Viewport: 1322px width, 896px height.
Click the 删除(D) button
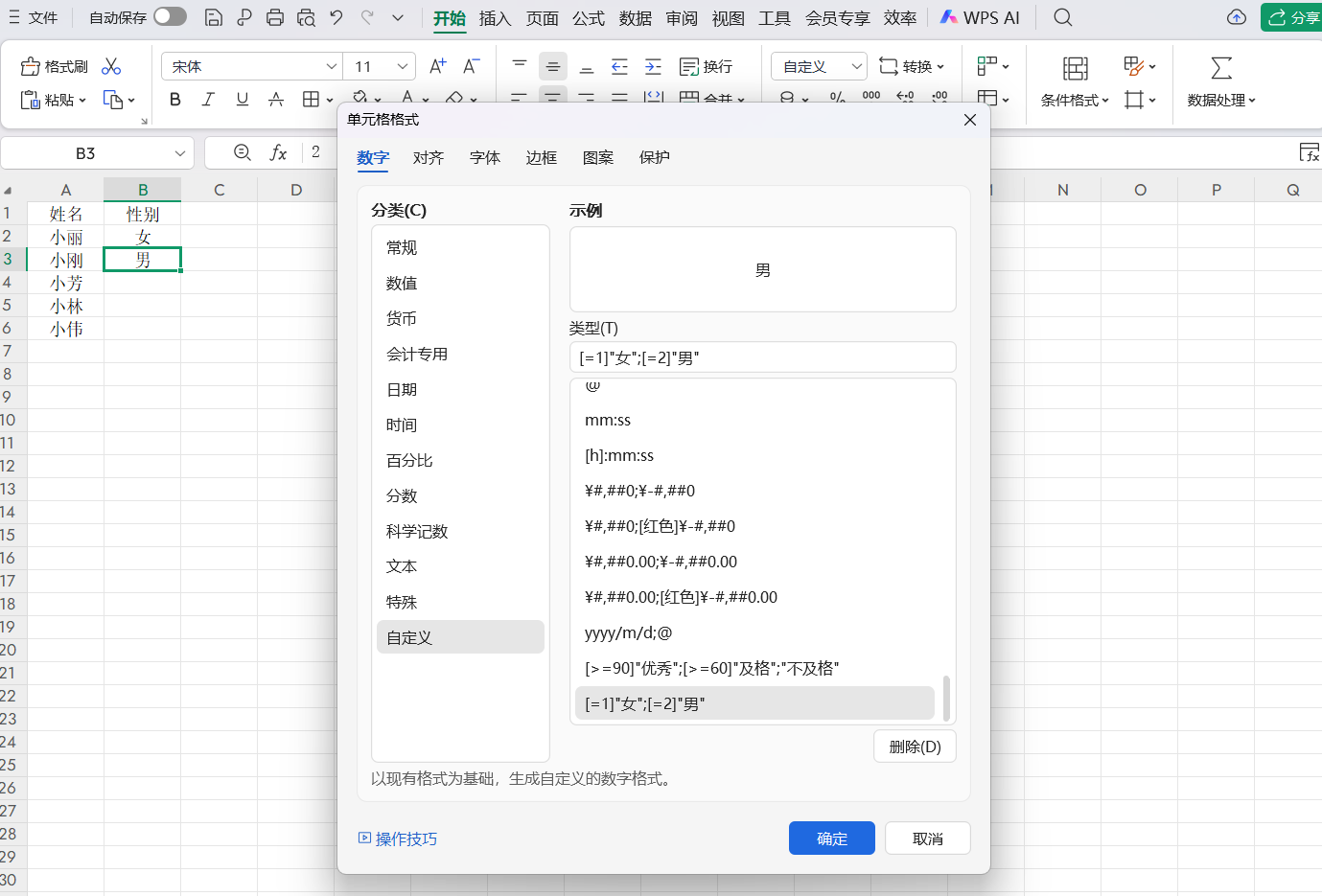(x=914, y=746)
